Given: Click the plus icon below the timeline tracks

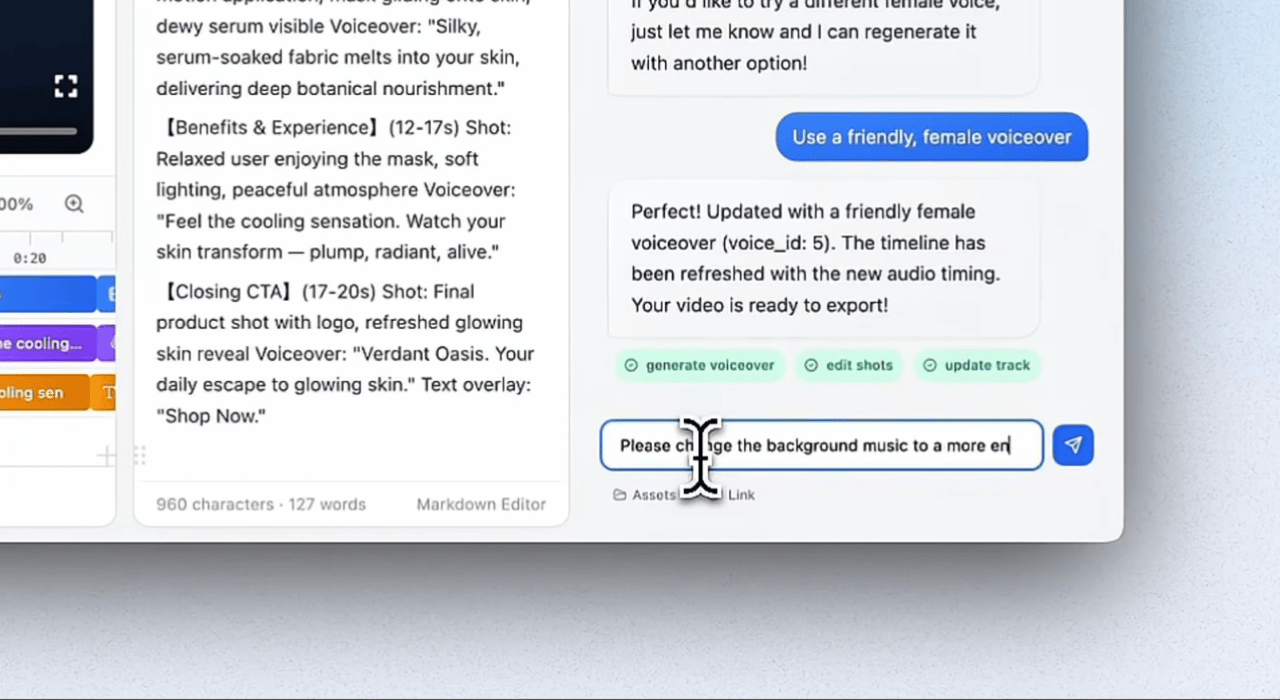Looking at the screenshot, I should (x=105, y=457).
